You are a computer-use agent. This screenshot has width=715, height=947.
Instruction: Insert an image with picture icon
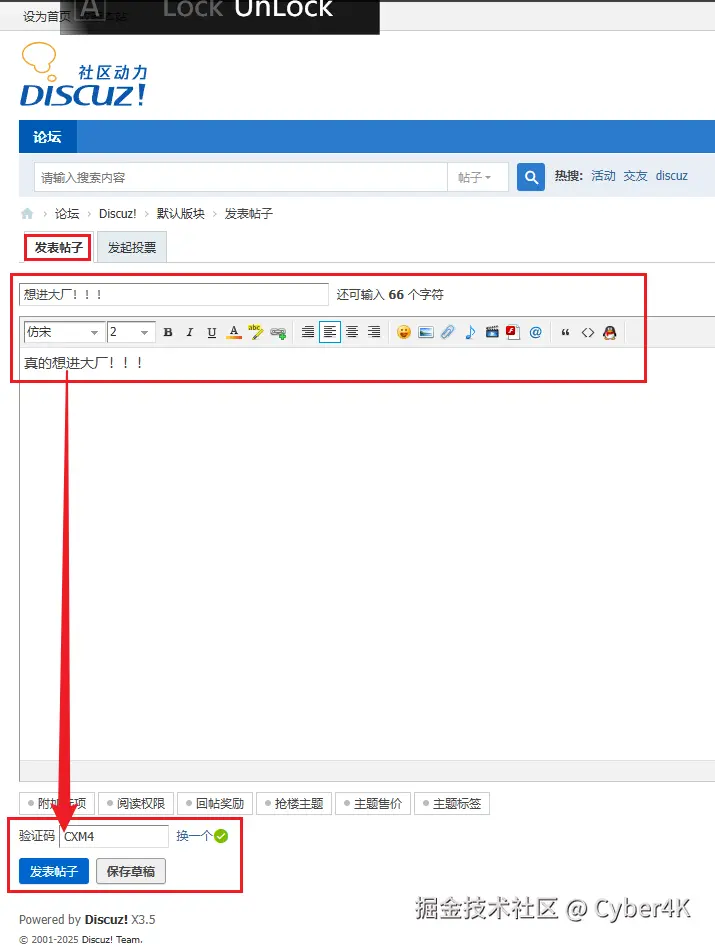426,332
